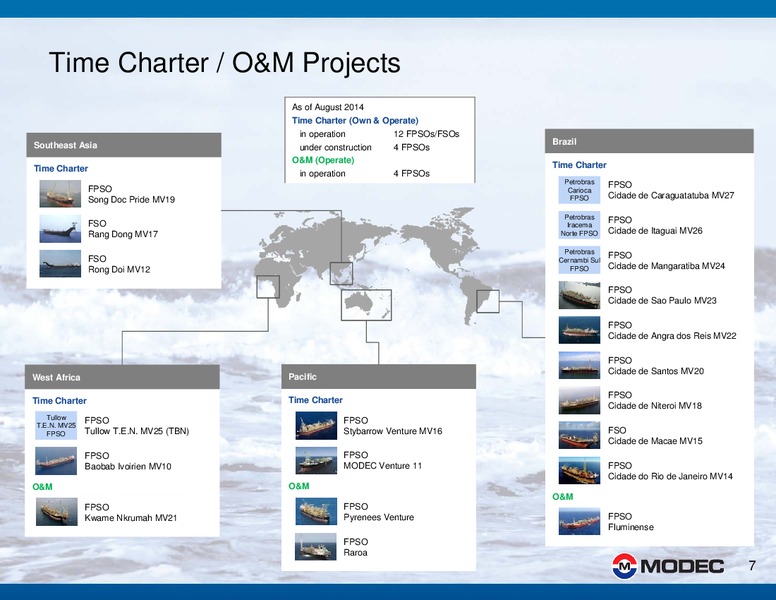This screenshot has width=776, height=600.
Task: Click 'Tullow T.E.N. MV25 (TBN)' text
Action: coord(137,431)
